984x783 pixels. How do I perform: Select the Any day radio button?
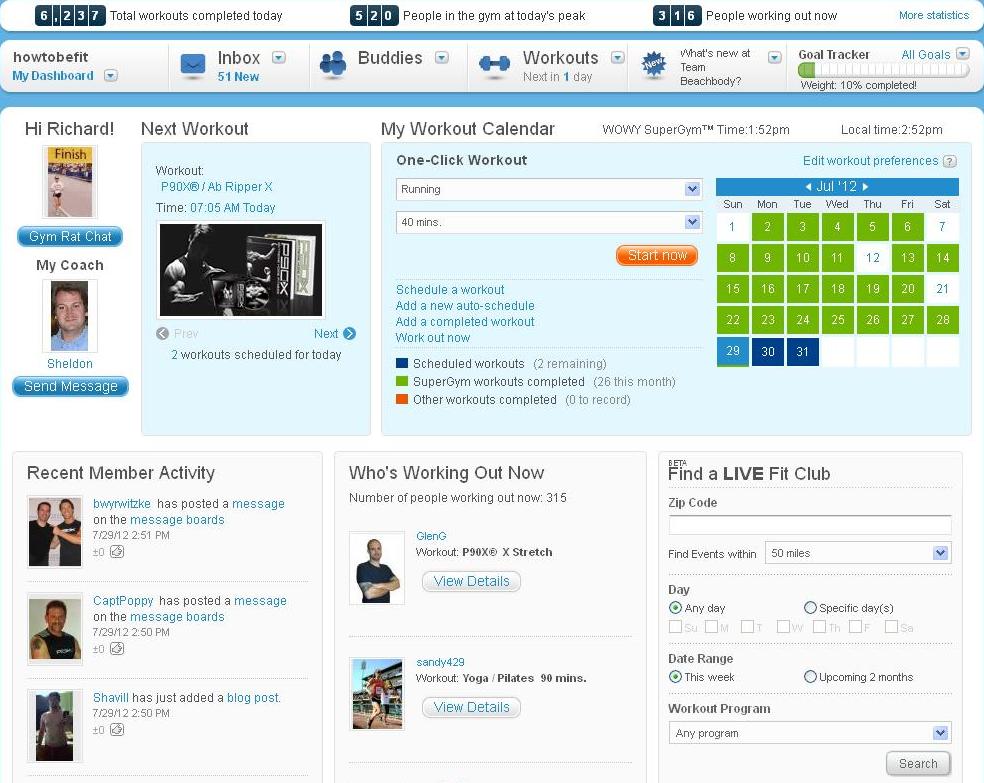pyautogui.click(x=675, y=608)
